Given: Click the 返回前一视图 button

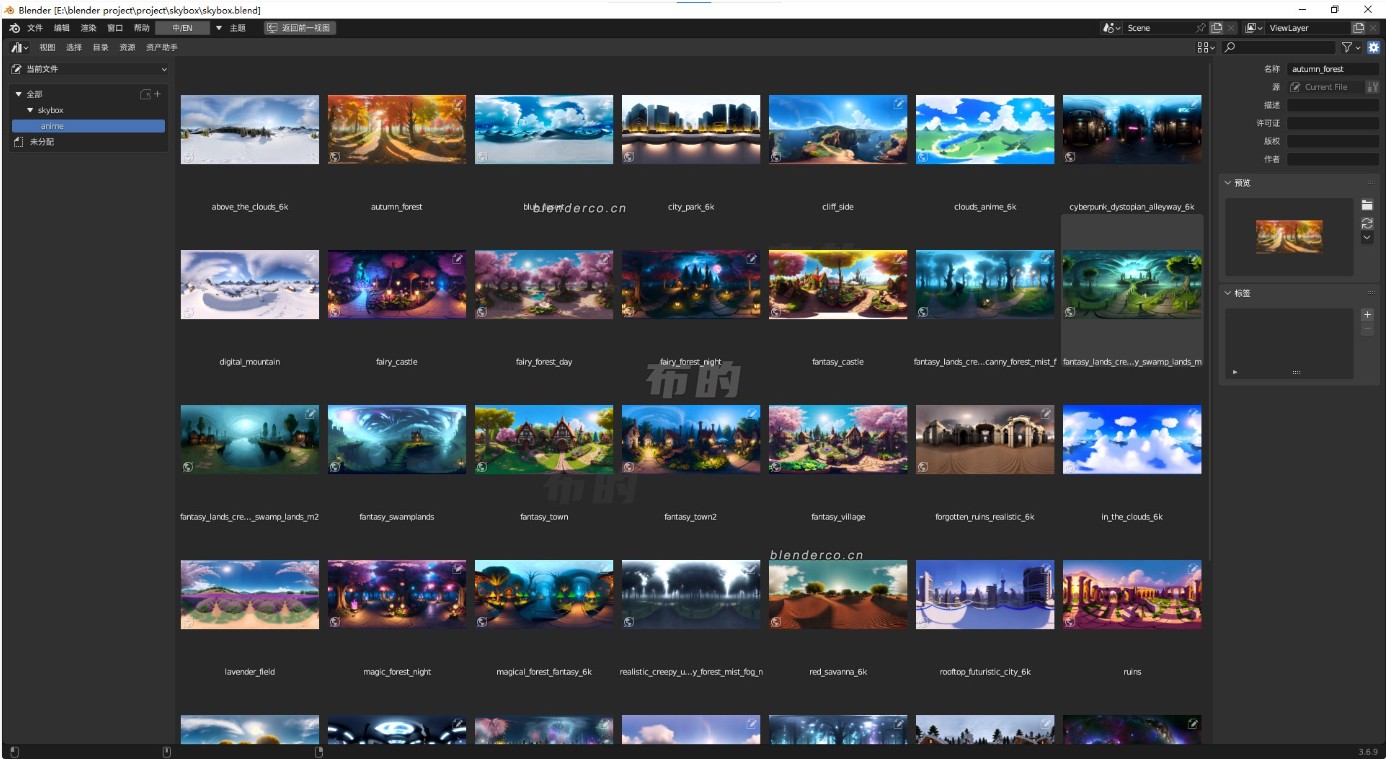Looking at the screenshot, I should [x=300, y=28].
